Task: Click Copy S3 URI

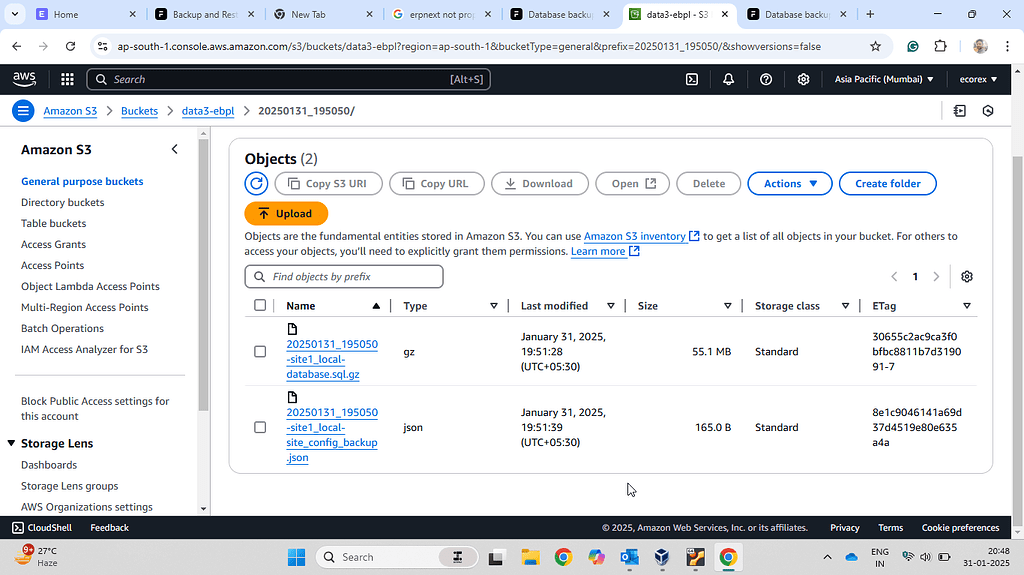Action: tap(328, 184)
